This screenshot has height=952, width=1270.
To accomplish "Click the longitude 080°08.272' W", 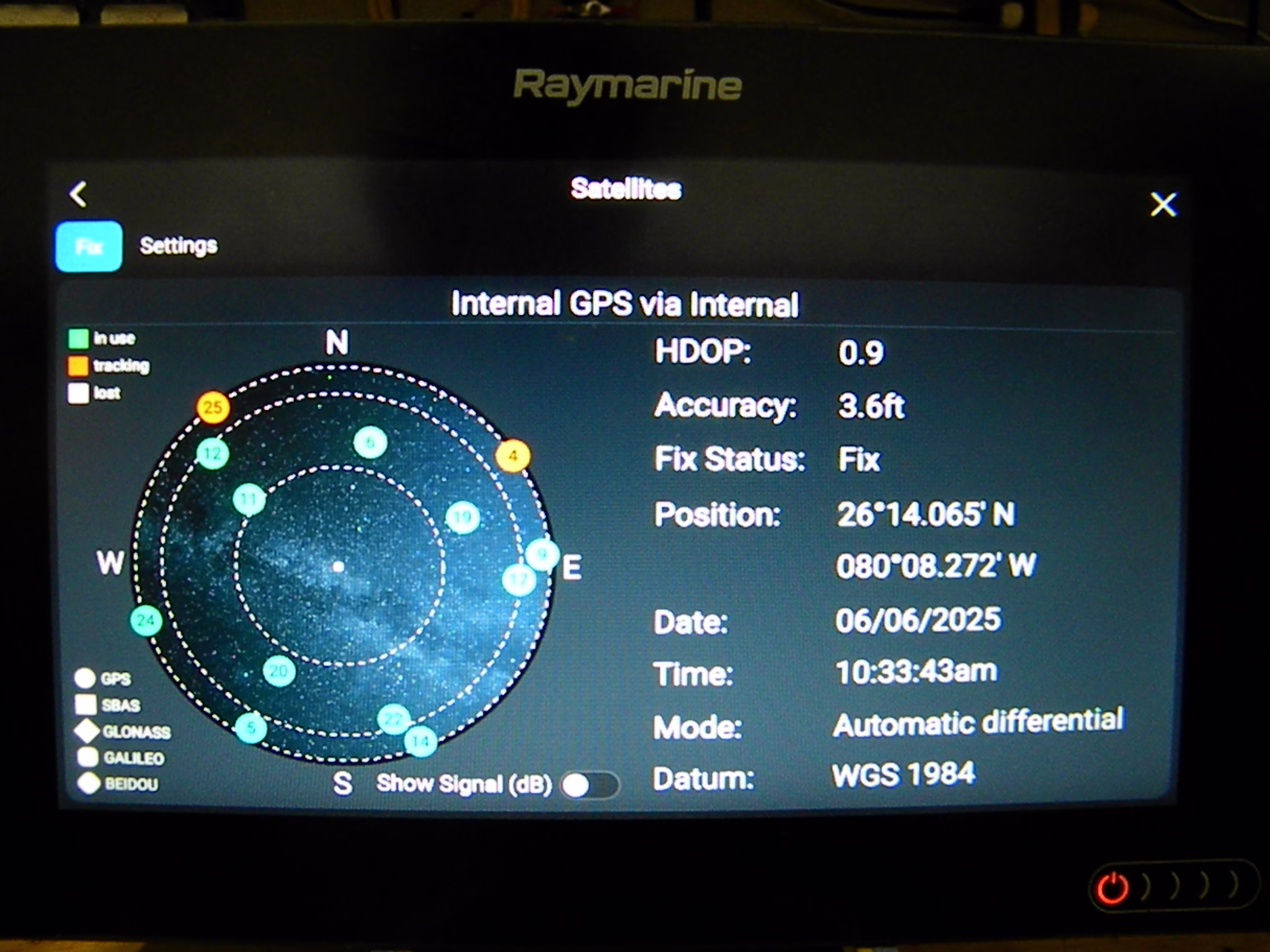I will (x=936, y=566).
